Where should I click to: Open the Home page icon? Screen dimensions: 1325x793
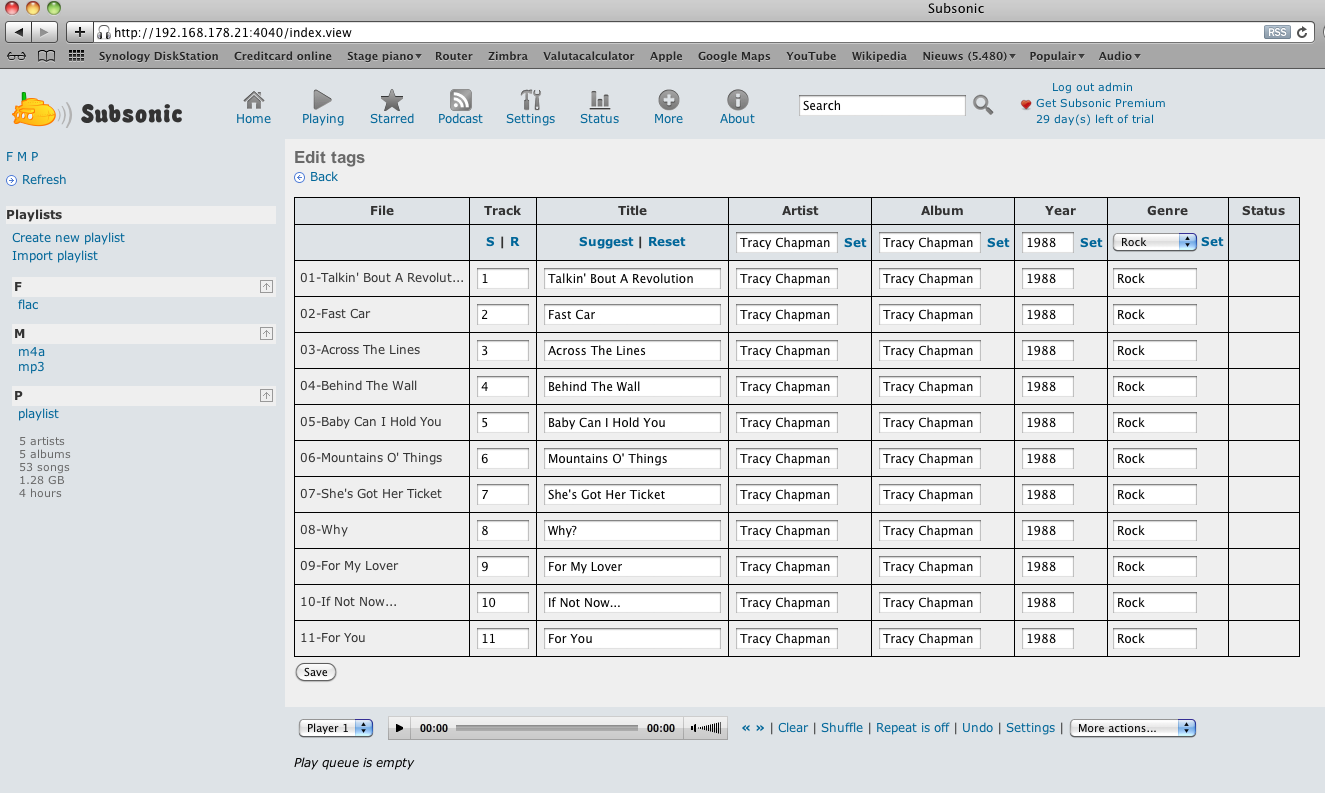(254, 99)
